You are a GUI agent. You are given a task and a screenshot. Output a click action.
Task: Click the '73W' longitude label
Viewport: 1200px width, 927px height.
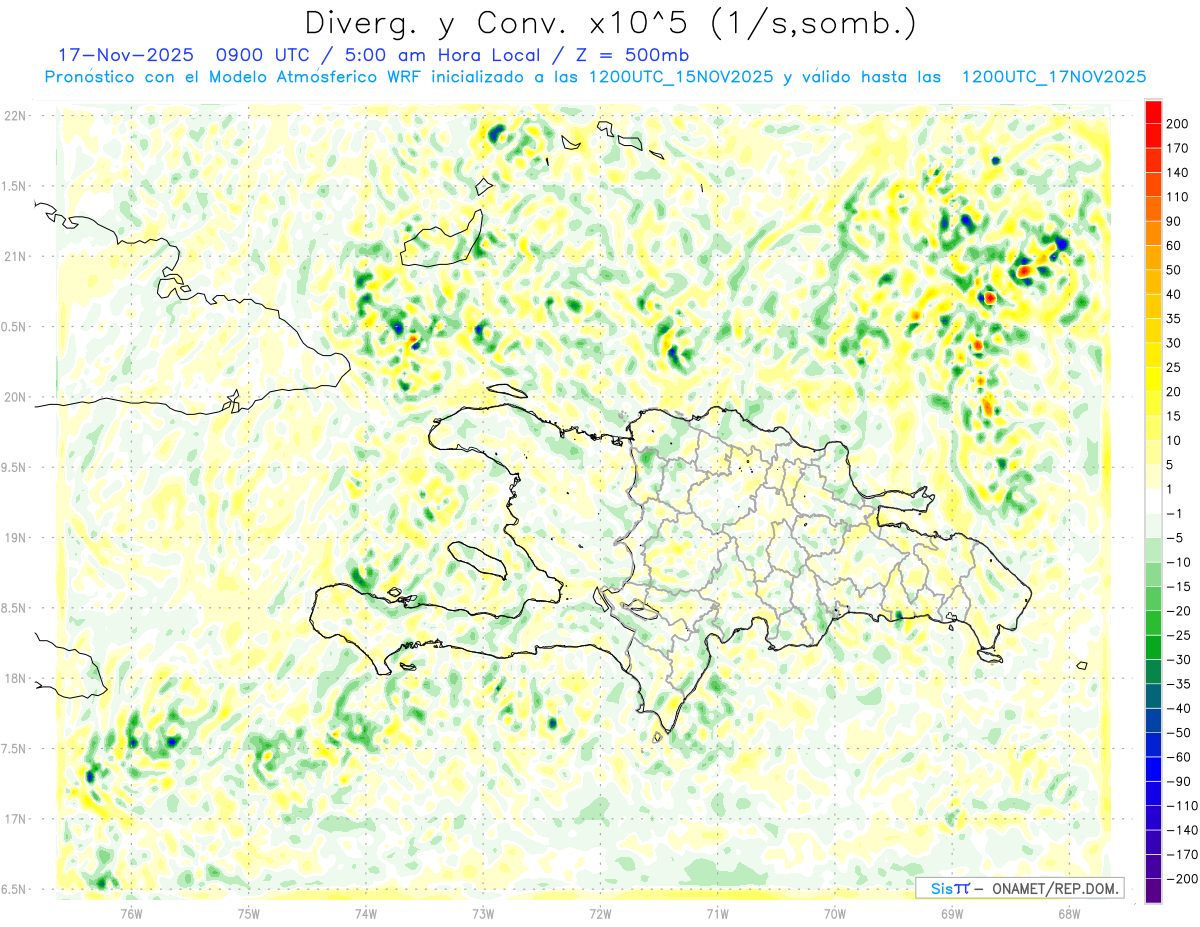pos(483,912)
